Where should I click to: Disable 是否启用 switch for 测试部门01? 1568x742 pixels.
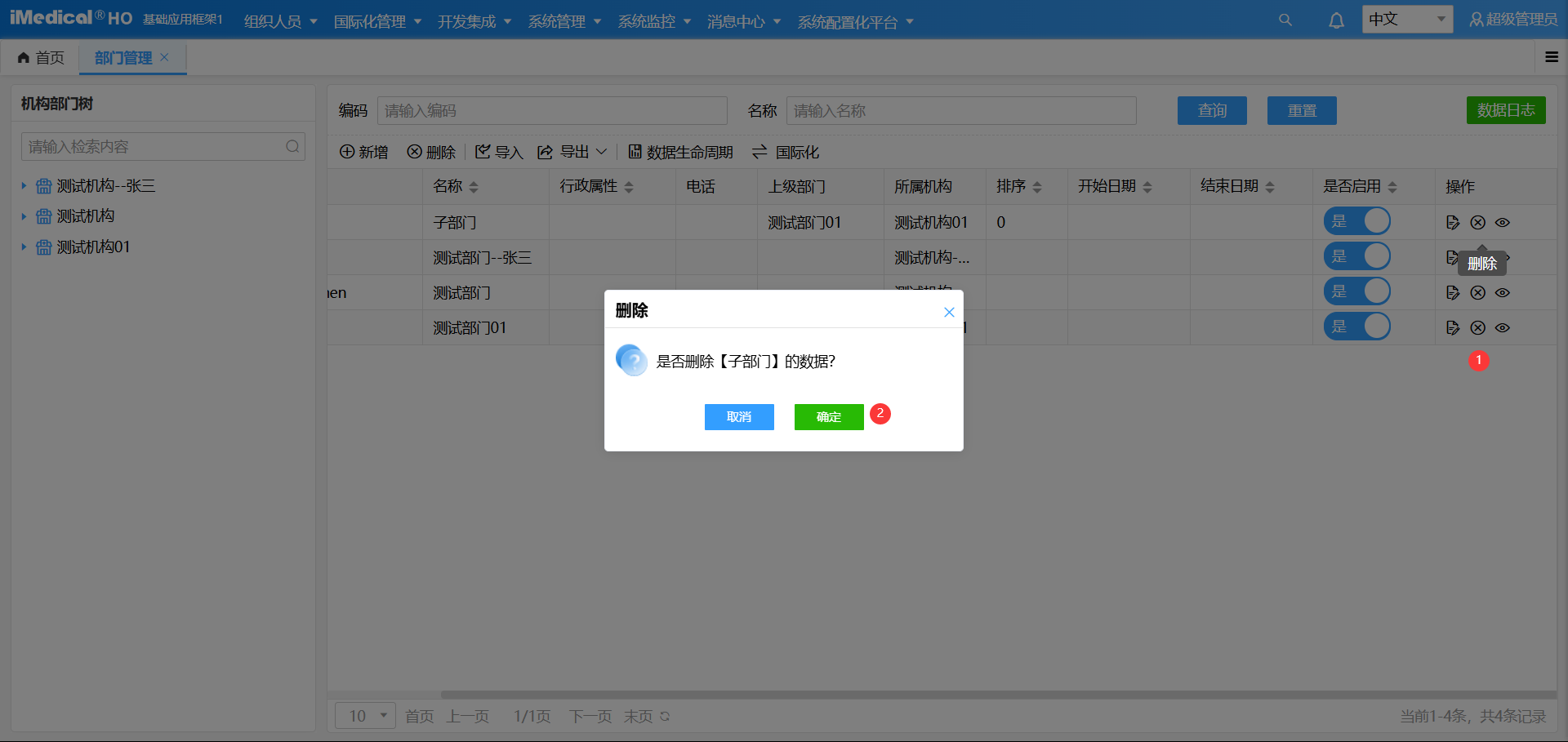point(1356,327)
